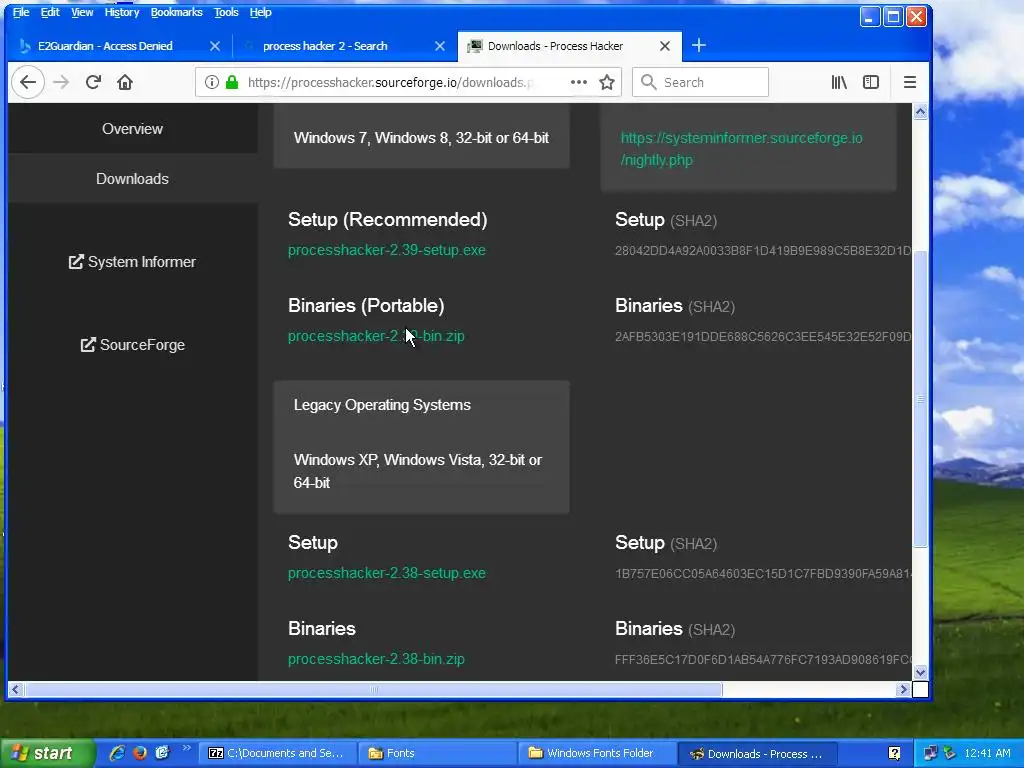Open the Overview sidebar item

pyautogui.click(x=133, y=129)
